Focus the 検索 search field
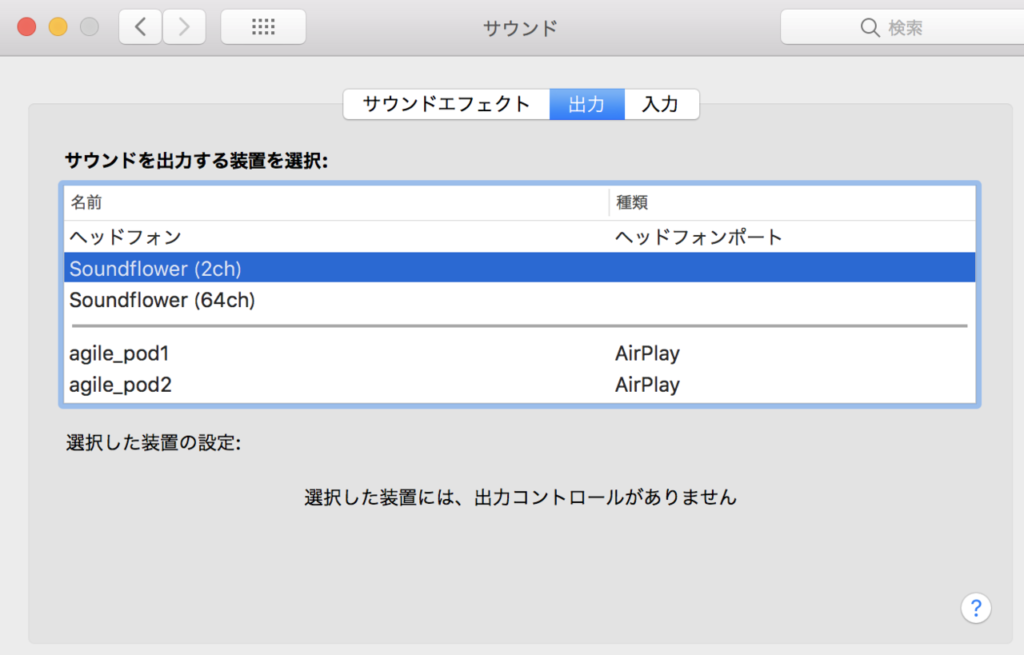This screenshot has width=1024, height=655. click(903, 27)
